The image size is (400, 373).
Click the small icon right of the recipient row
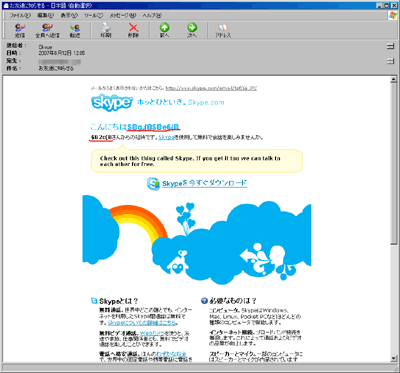pos(390,61)
